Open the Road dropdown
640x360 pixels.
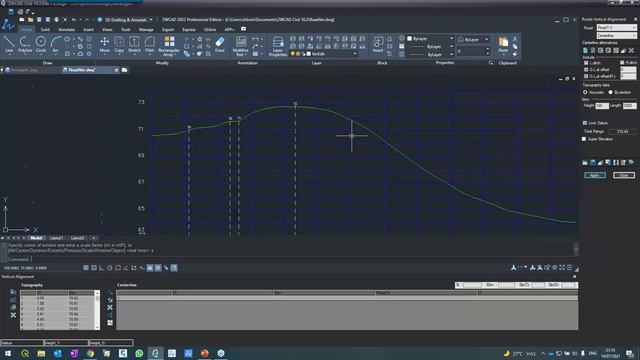(x=616, y=28)
